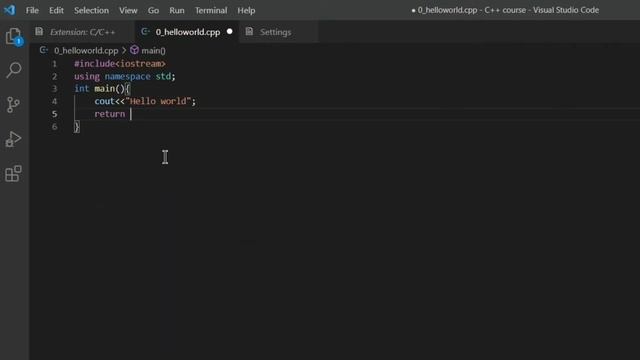Click the 'std' identifier on line 2
640x360 pixels.
163,76
